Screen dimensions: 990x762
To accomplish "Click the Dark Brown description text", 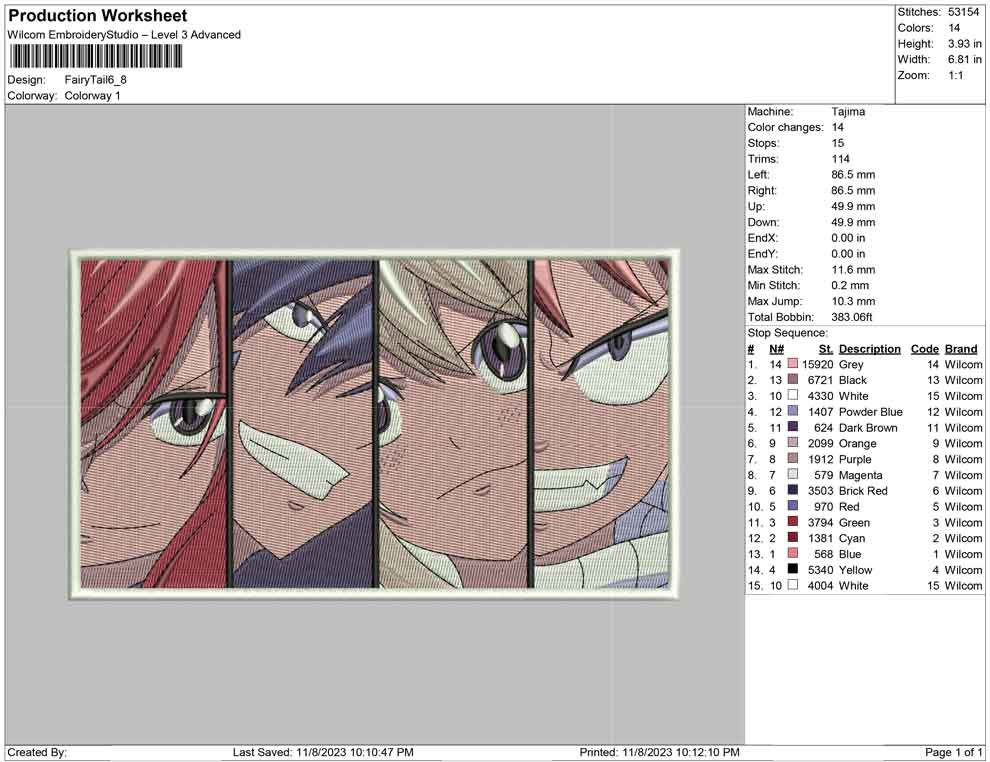I will pos(868,427).
